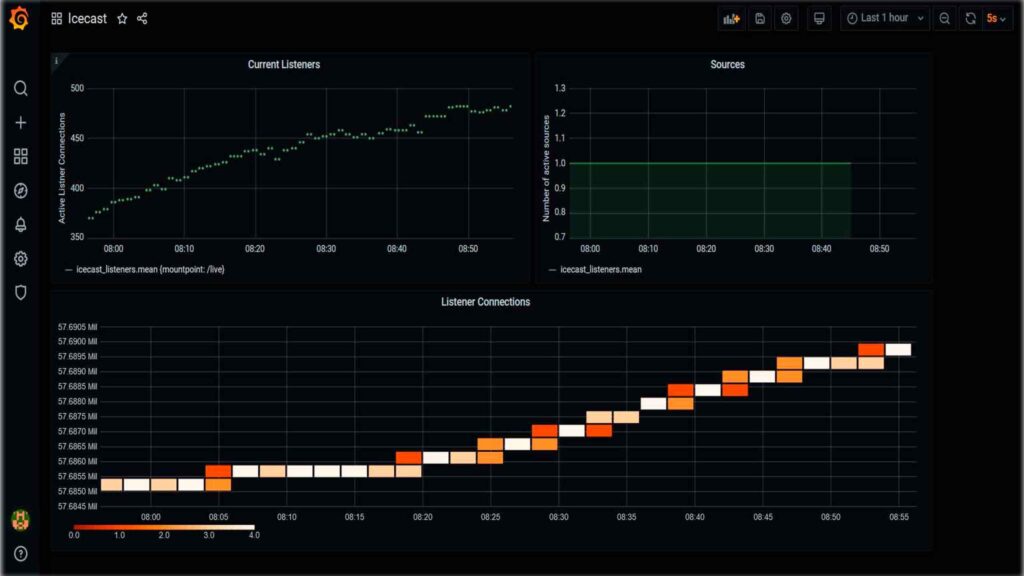
Task: Cycle view mode with monitor icon
Action: (819, 19)
